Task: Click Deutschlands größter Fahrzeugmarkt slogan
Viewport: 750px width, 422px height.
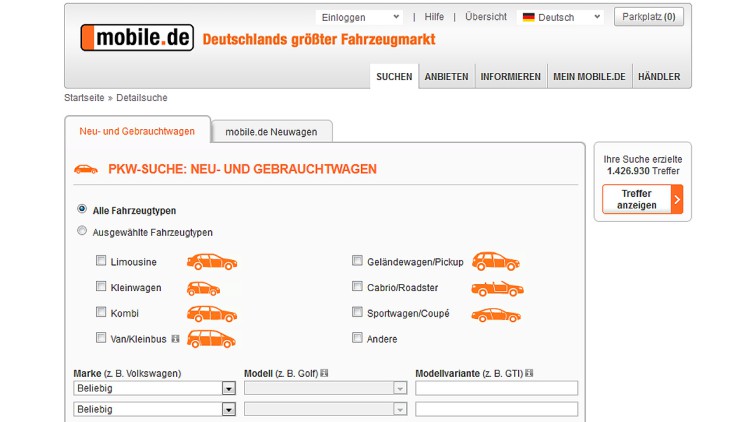Action: 319,39
